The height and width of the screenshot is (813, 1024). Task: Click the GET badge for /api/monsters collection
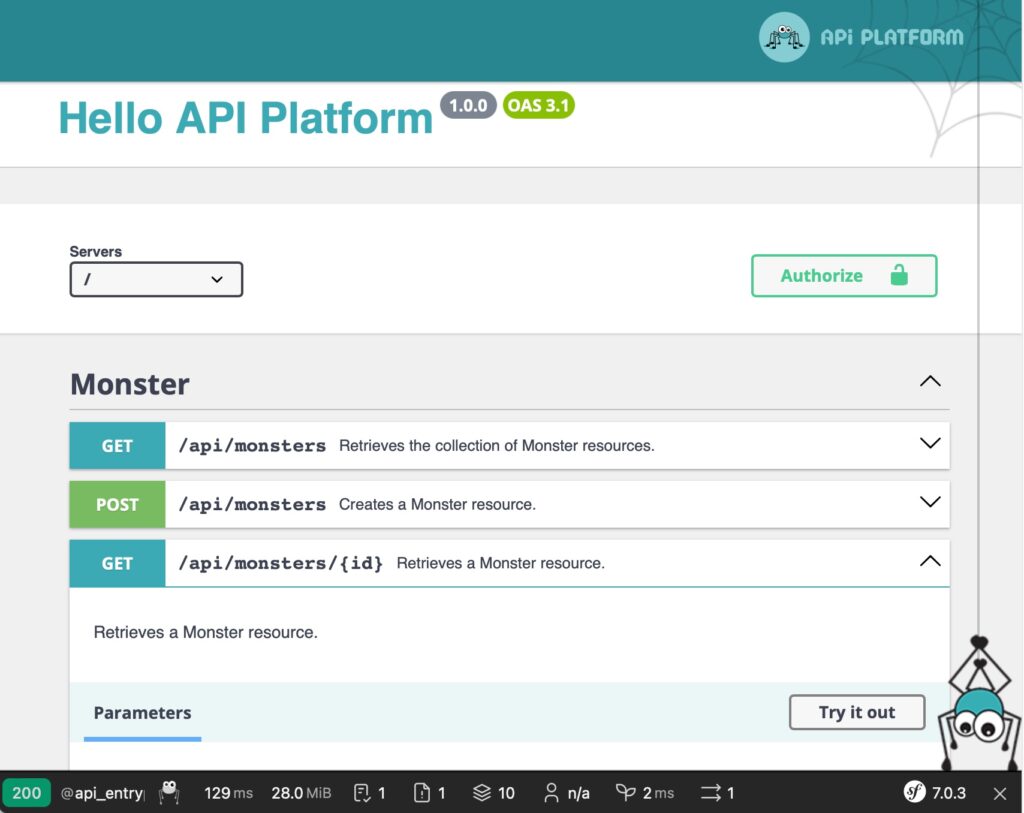(x=117, y=445)
